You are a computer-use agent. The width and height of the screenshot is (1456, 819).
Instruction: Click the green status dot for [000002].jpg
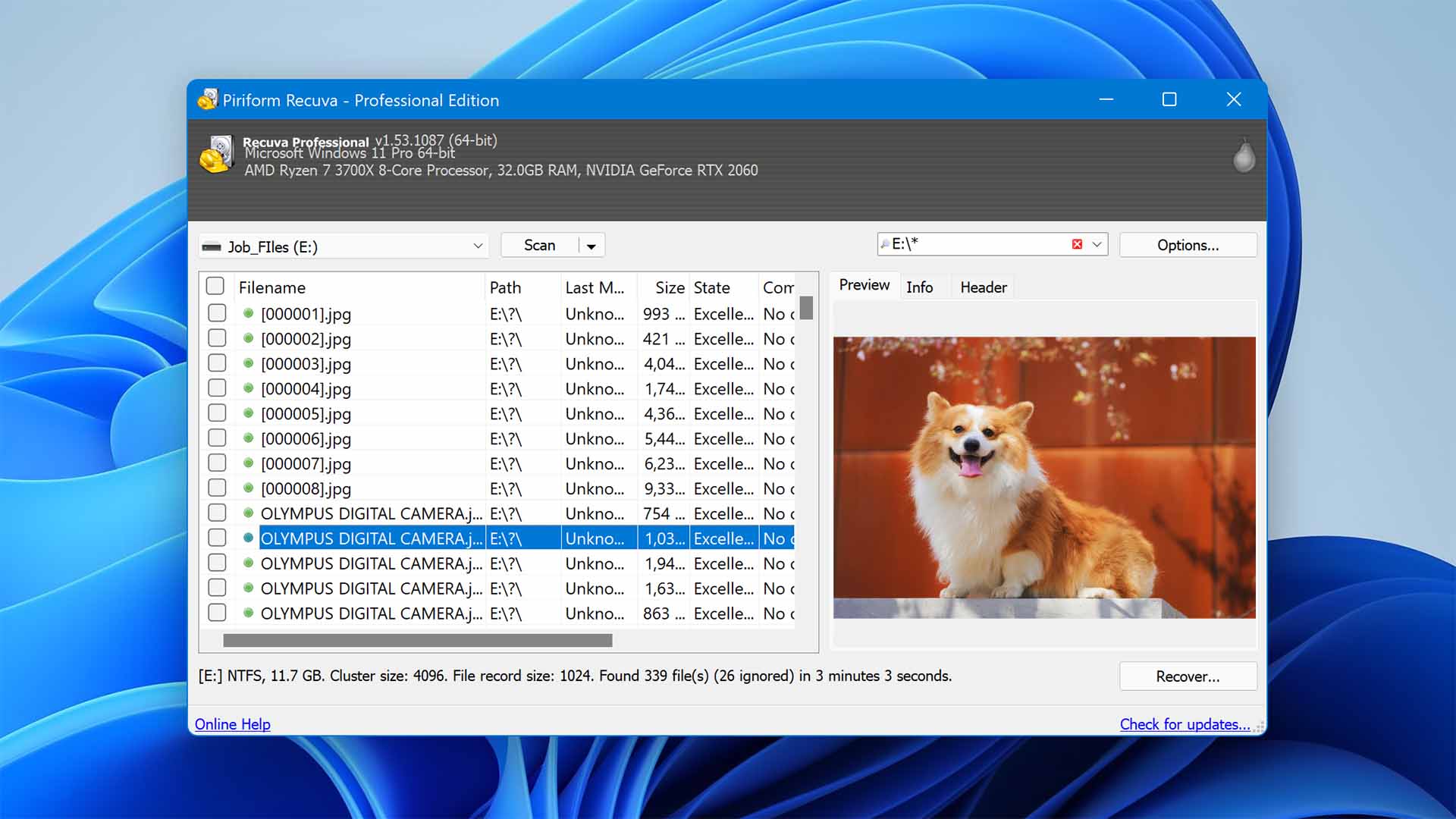pos(248,338)
